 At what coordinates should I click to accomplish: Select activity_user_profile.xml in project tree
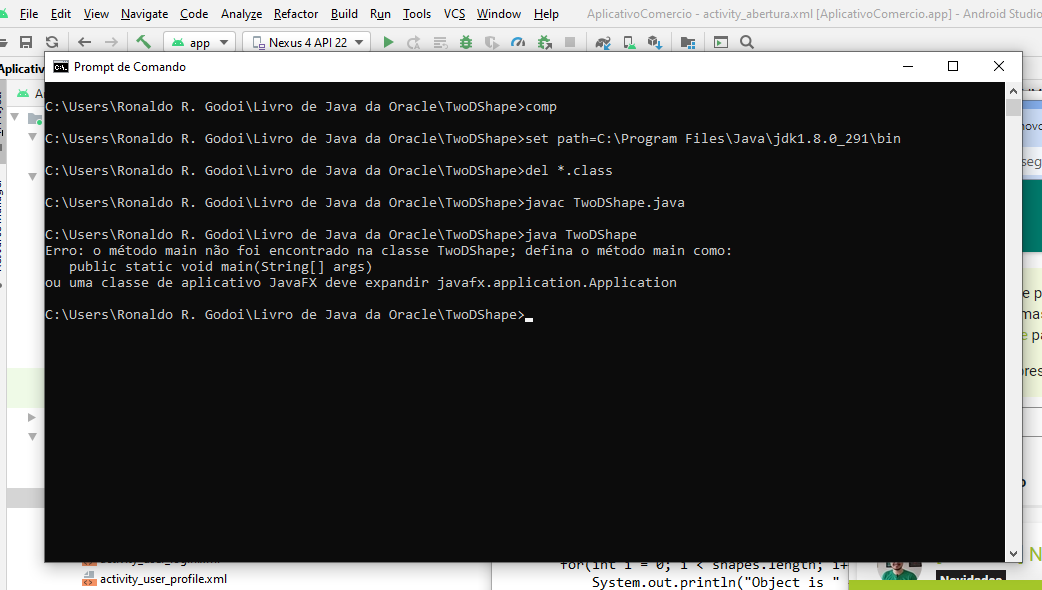pyautogui.click(x=163, y=579)
